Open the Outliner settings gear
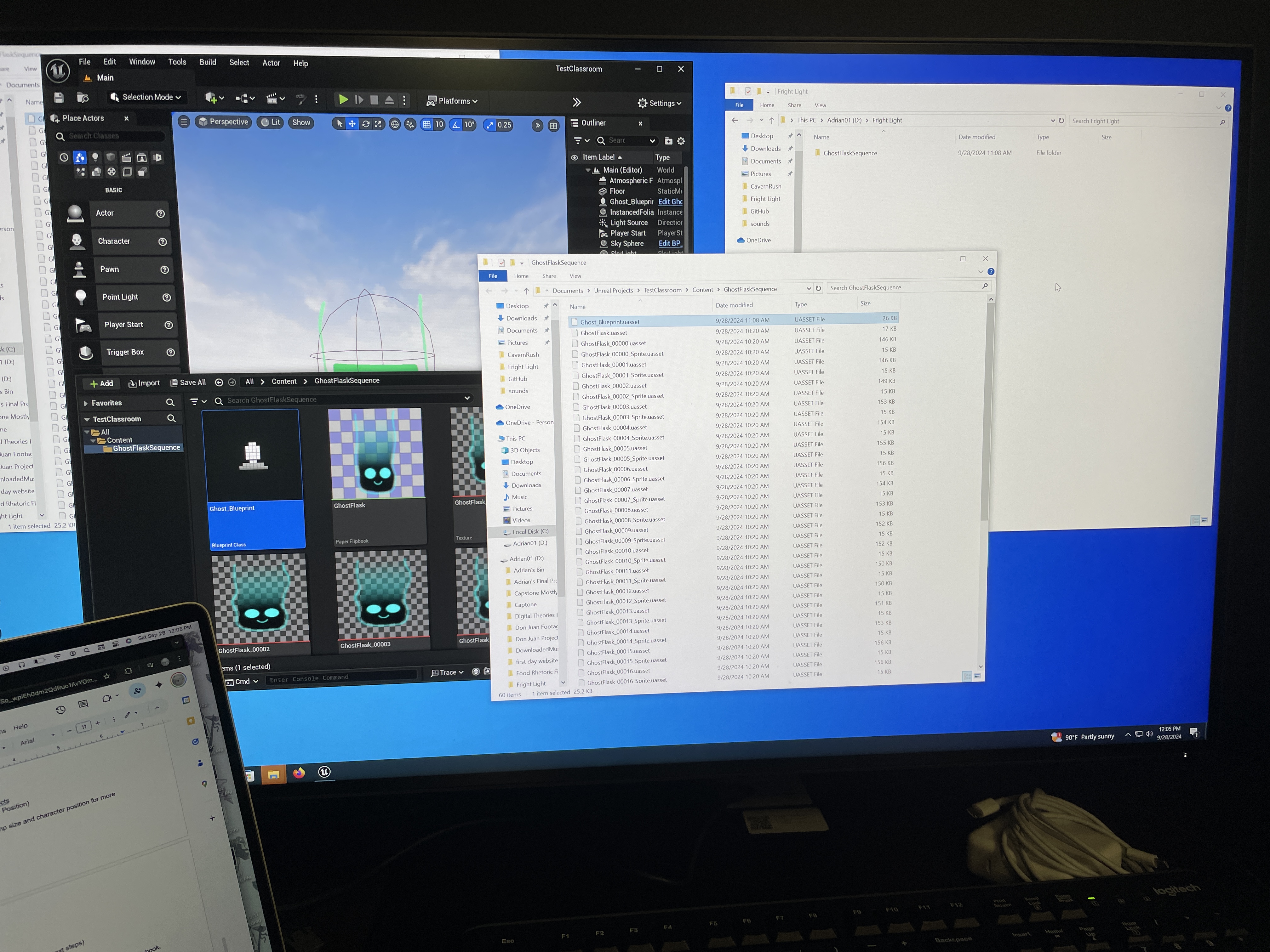 pyautogui.click(x=681, y=141)
